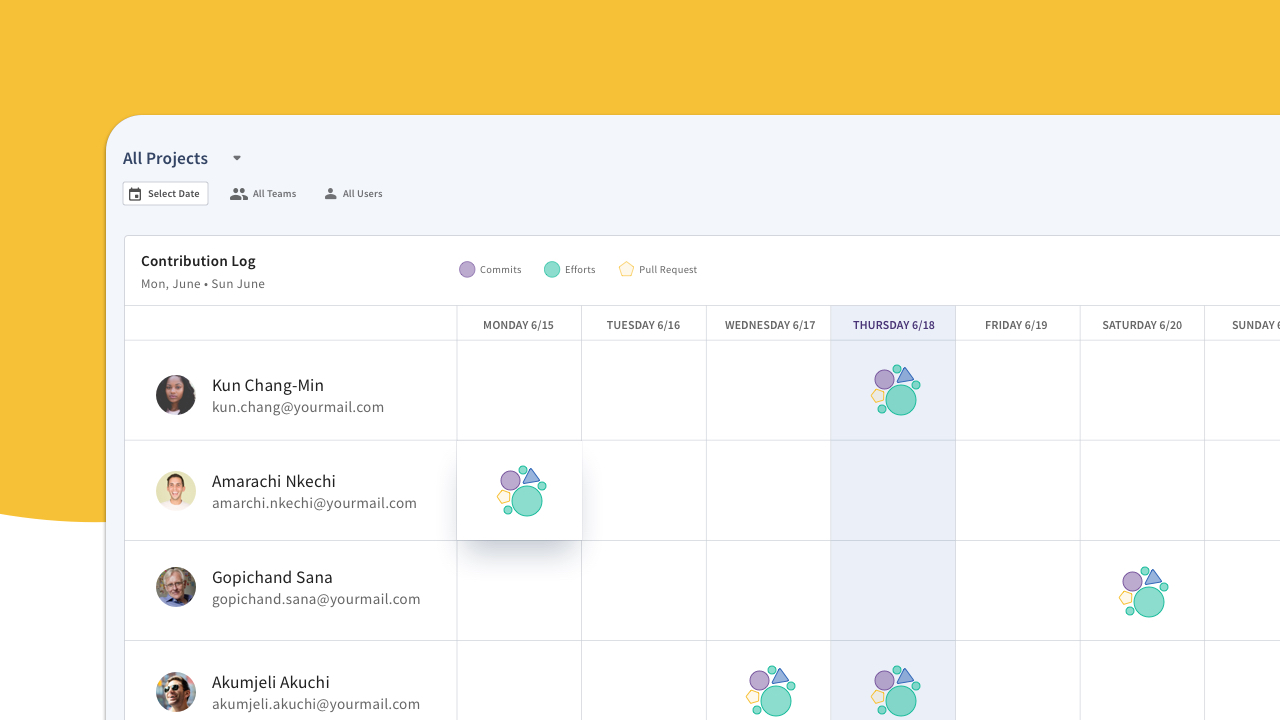Click Akumjeli Akuchi's avatar photo
Image resolution: width=1280 pixels, height=720 pixels.
[176, 692]
